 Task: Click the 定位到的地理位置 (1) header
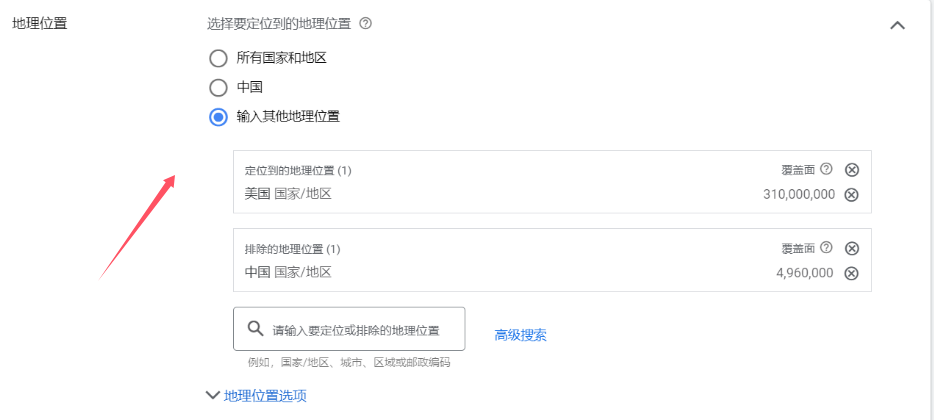(x=298, y=171)
